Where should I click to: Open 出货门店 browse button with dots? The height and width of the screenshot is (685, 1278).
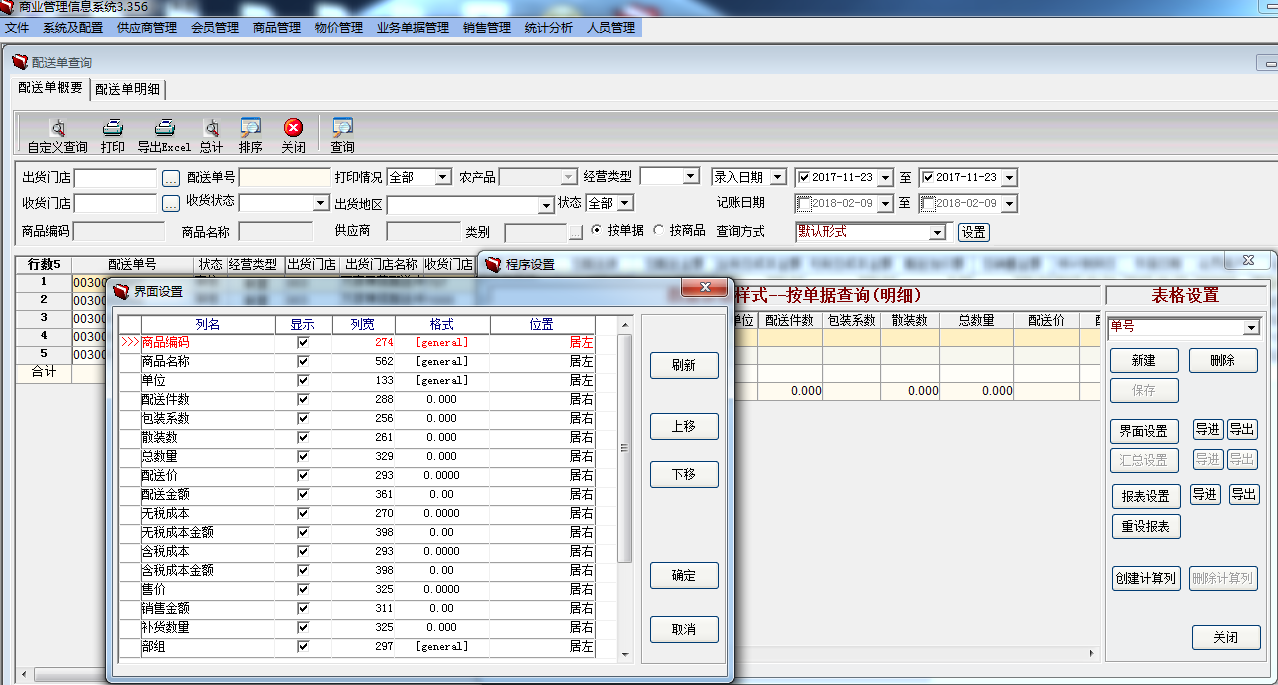pyautogui.click(x=171, y=178)
